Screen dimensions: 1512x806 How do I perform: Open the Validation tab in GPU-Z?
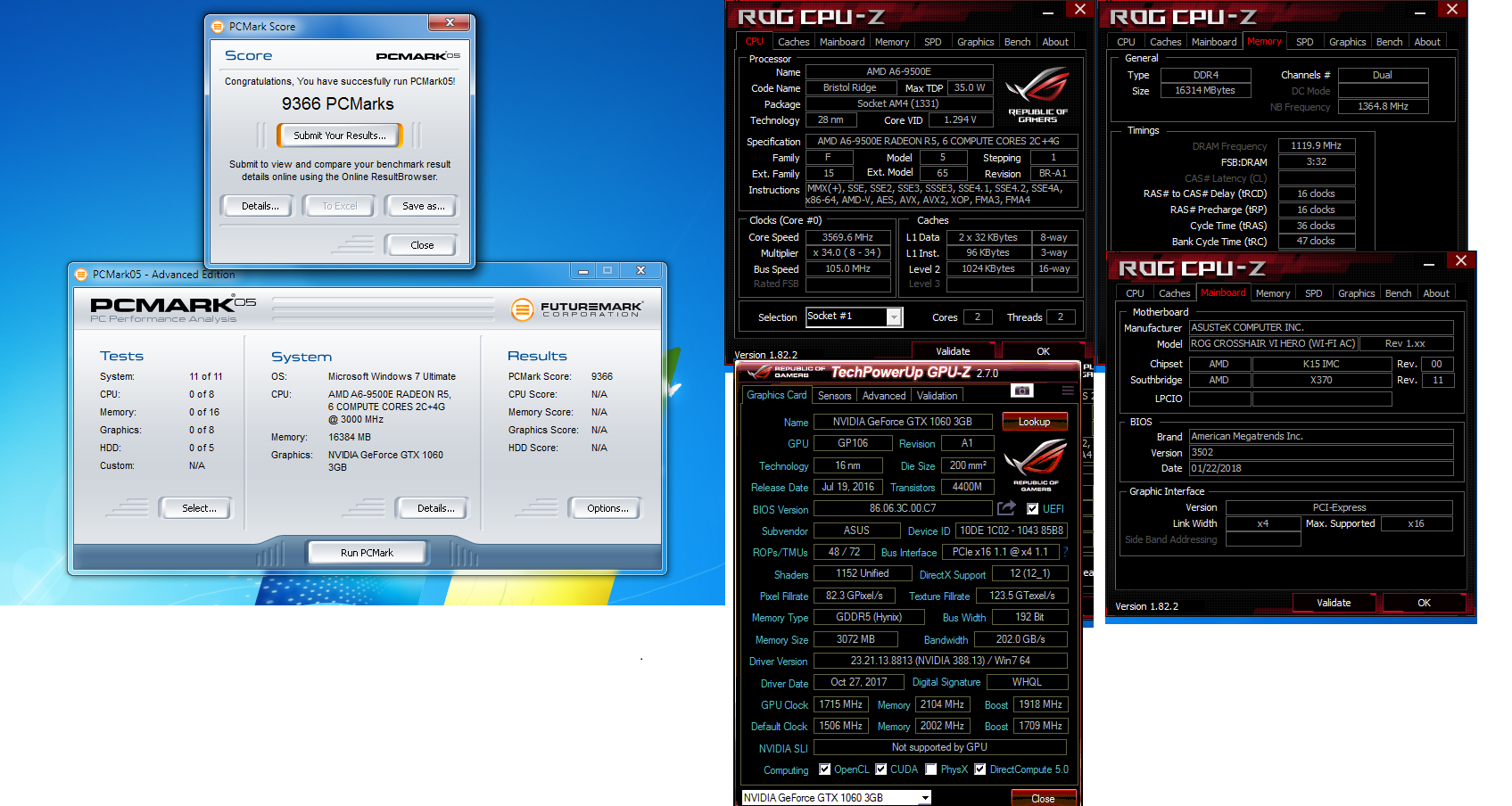pos(937,396)
